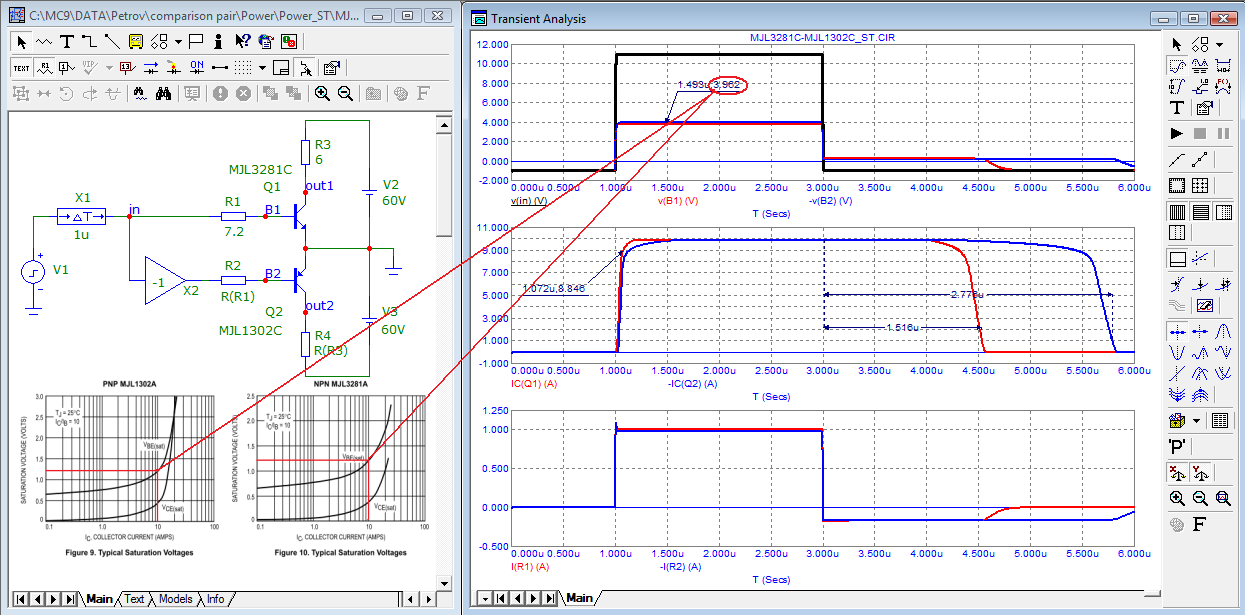The height and width of the screenshot is (615, 1245).
Task: Click the IC(Q1) (A) trace label
Action: (x=532, y=384)
